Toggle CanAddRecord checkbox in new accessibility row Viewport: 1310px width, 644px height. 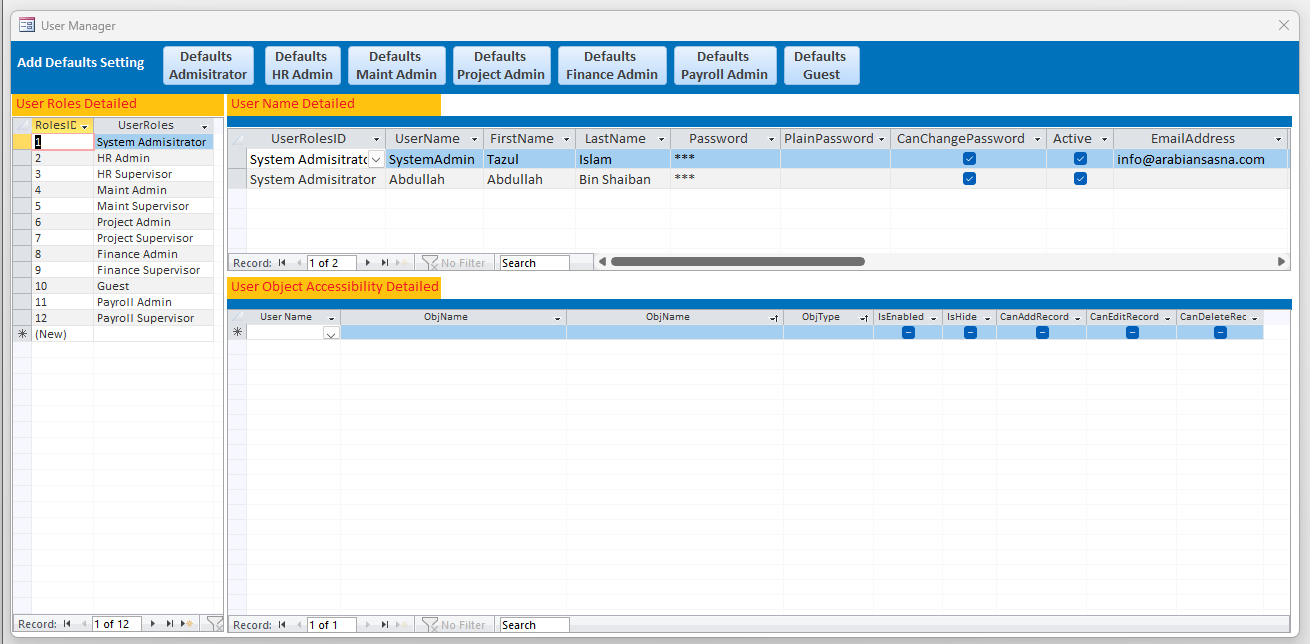[x=1042, y=333]
